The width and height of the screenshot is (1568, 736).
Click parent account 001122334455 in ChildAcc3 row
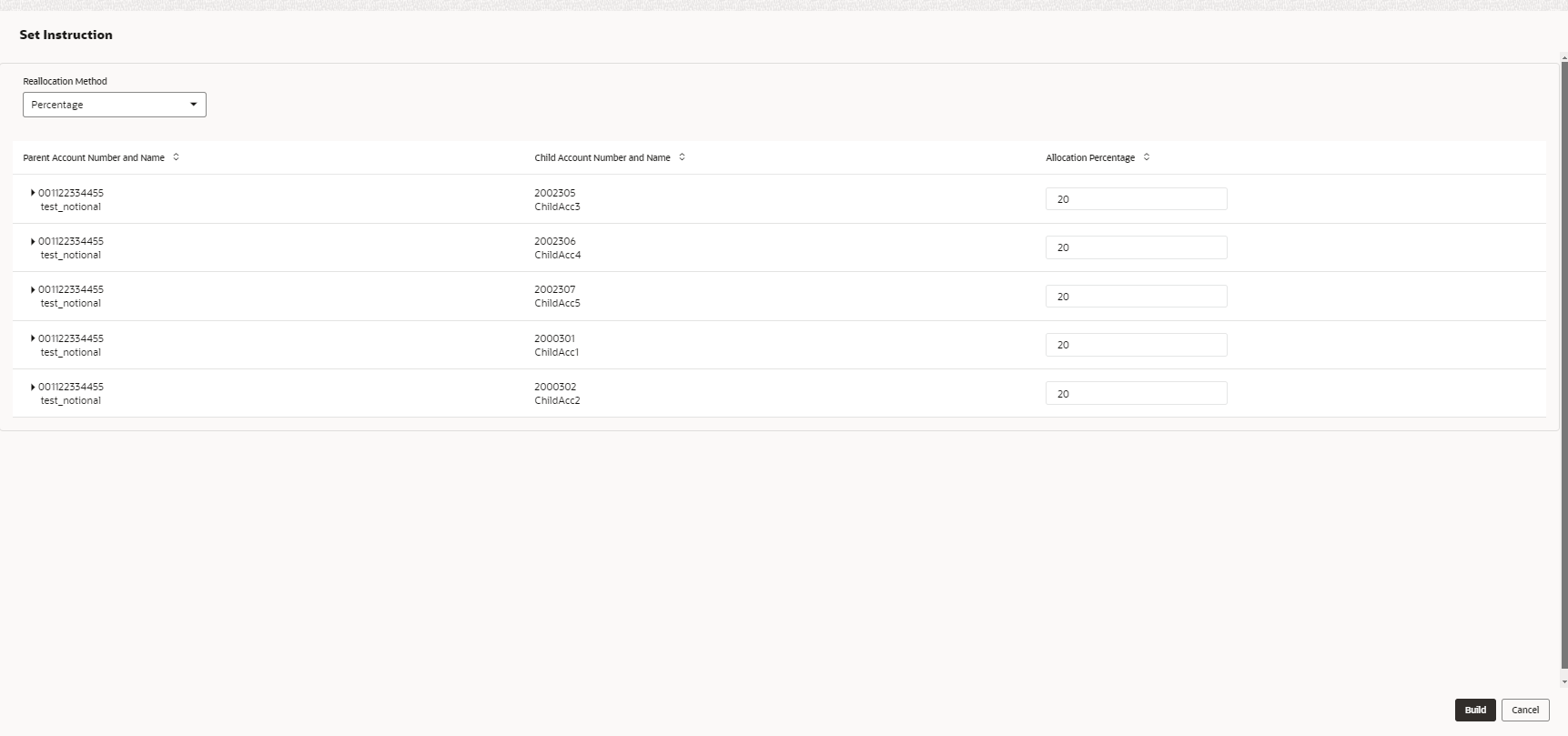(71, 193)
